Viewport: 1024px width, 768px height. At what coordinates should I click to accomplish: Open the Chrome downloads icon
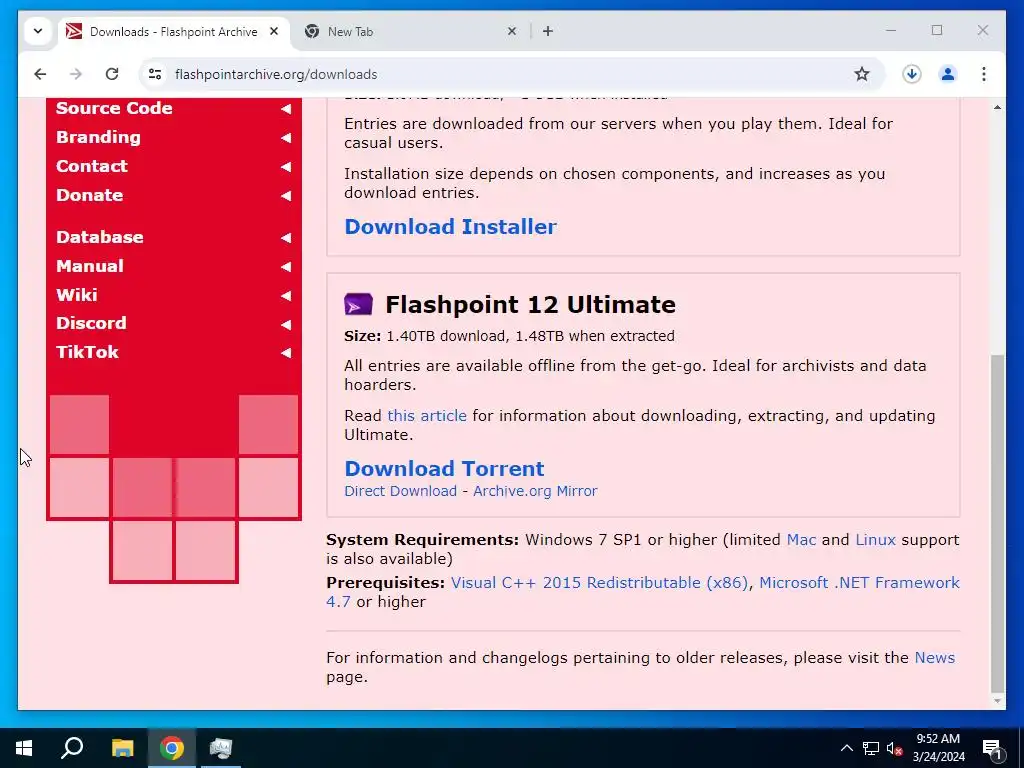click(912, 74)
